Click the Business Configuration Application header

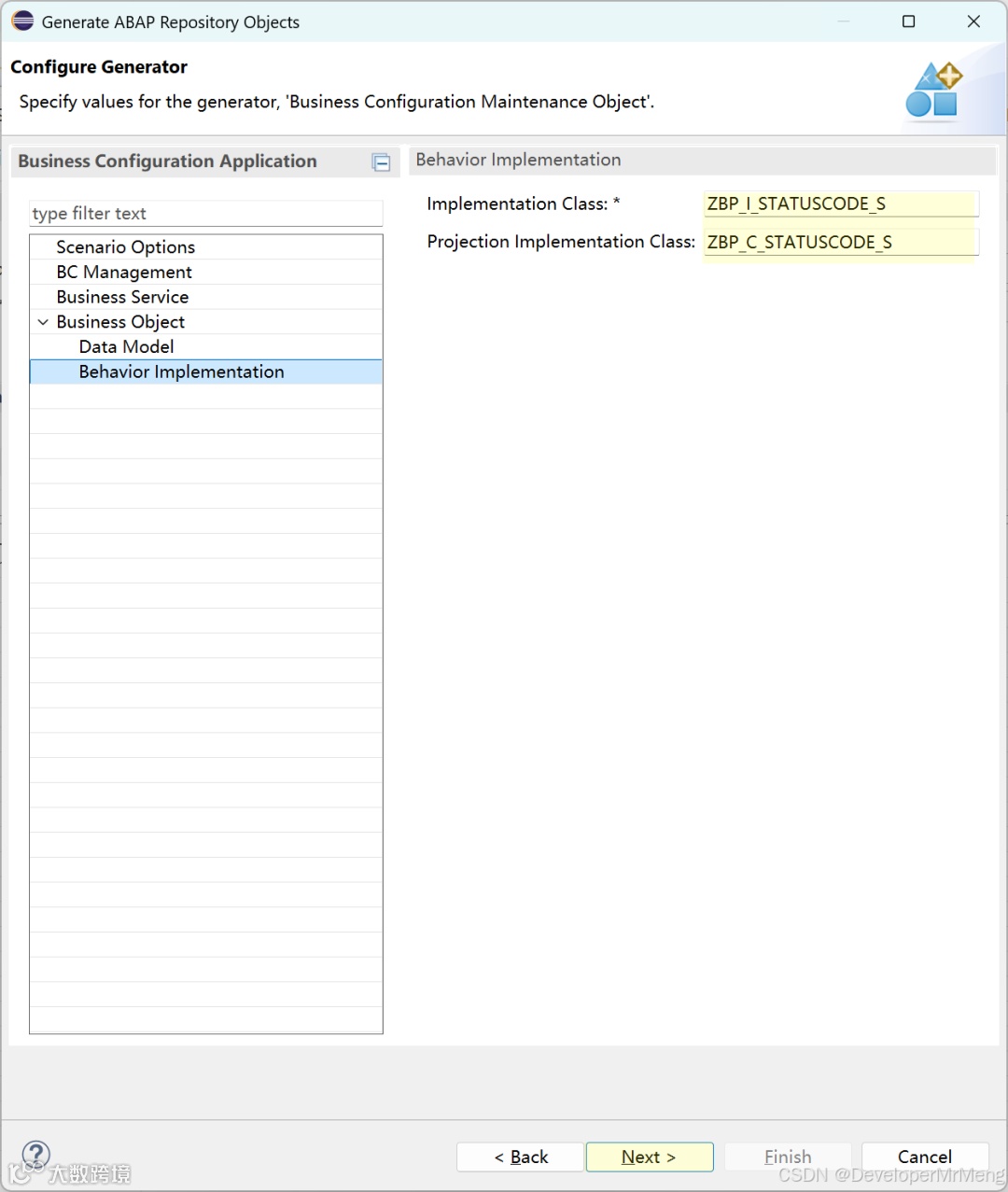pyautogui.click(x=167, y=161)
